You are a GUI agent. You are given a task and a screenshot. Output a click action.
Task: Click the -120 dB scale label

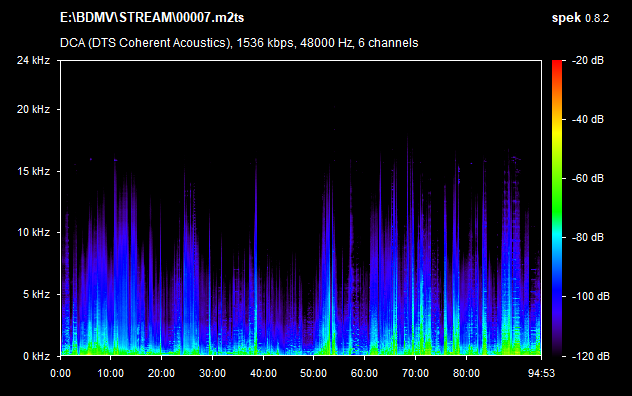591,356
